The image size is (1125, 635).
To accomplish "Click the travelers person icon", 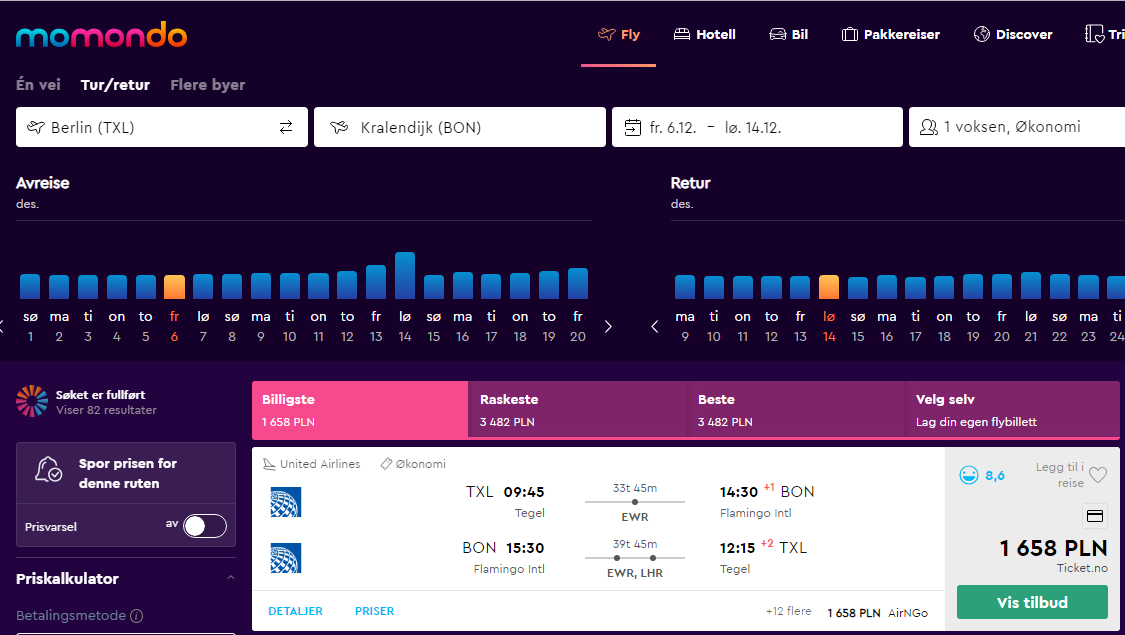I will click(x=928, y=127).
